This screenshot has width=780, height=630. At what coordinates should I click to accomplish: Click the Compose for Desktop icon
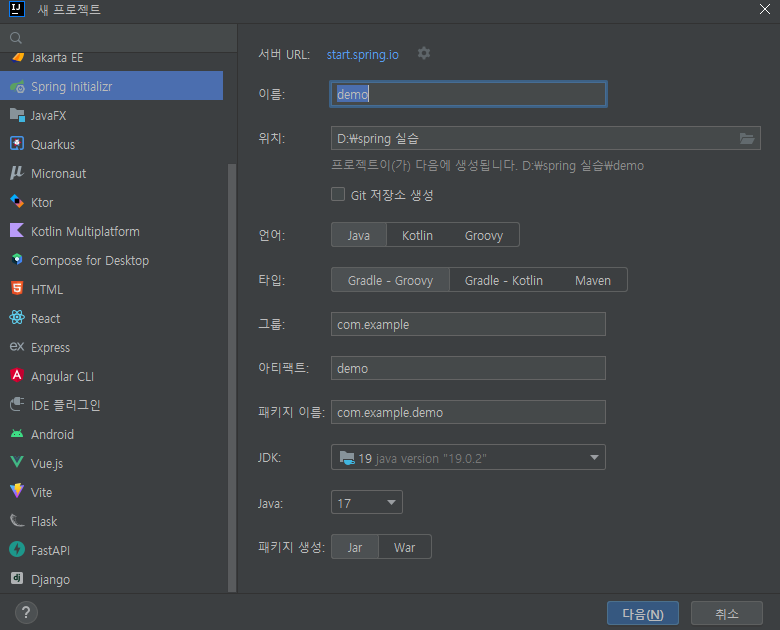(x=17, y=260)
